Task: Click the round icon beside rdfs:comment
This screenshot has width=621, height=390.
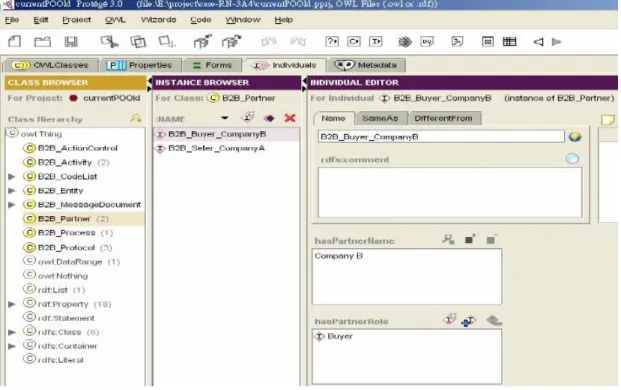Action: (x=572, y=159)
